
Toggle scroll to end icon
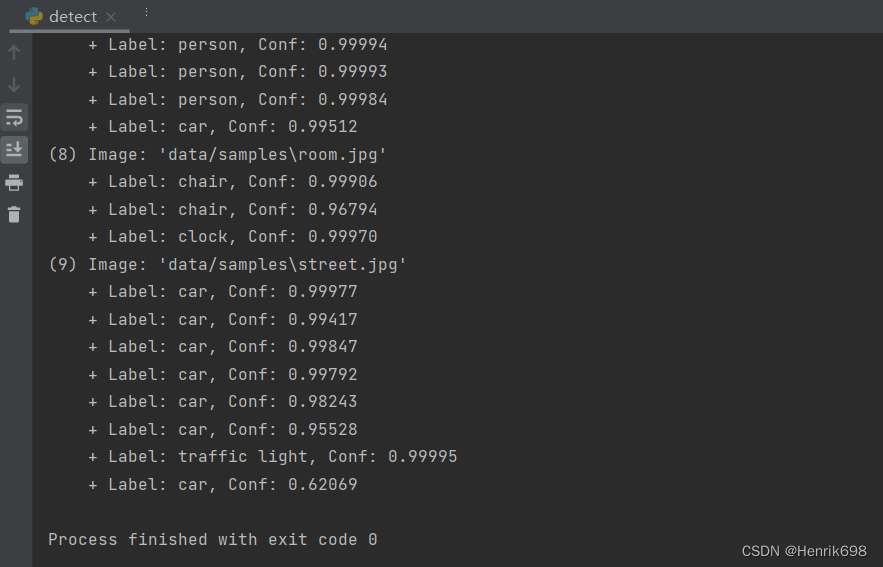(x=14, y=150)
